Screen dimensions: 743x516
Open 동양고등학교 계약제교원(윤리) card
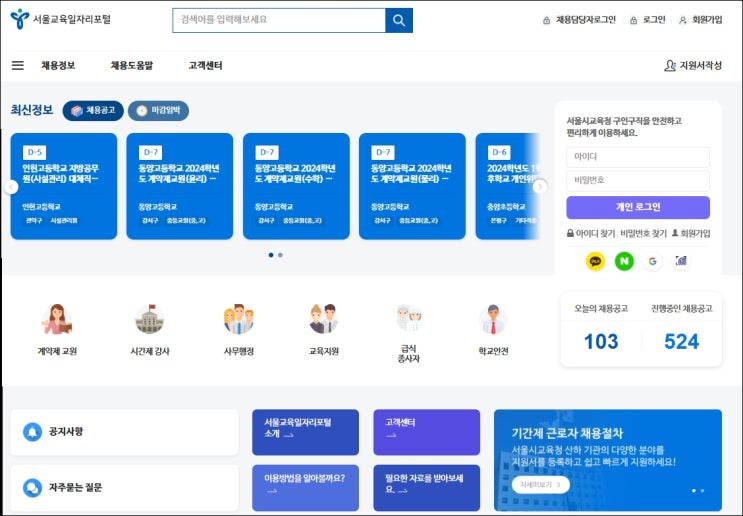click(x=180, y=186)
